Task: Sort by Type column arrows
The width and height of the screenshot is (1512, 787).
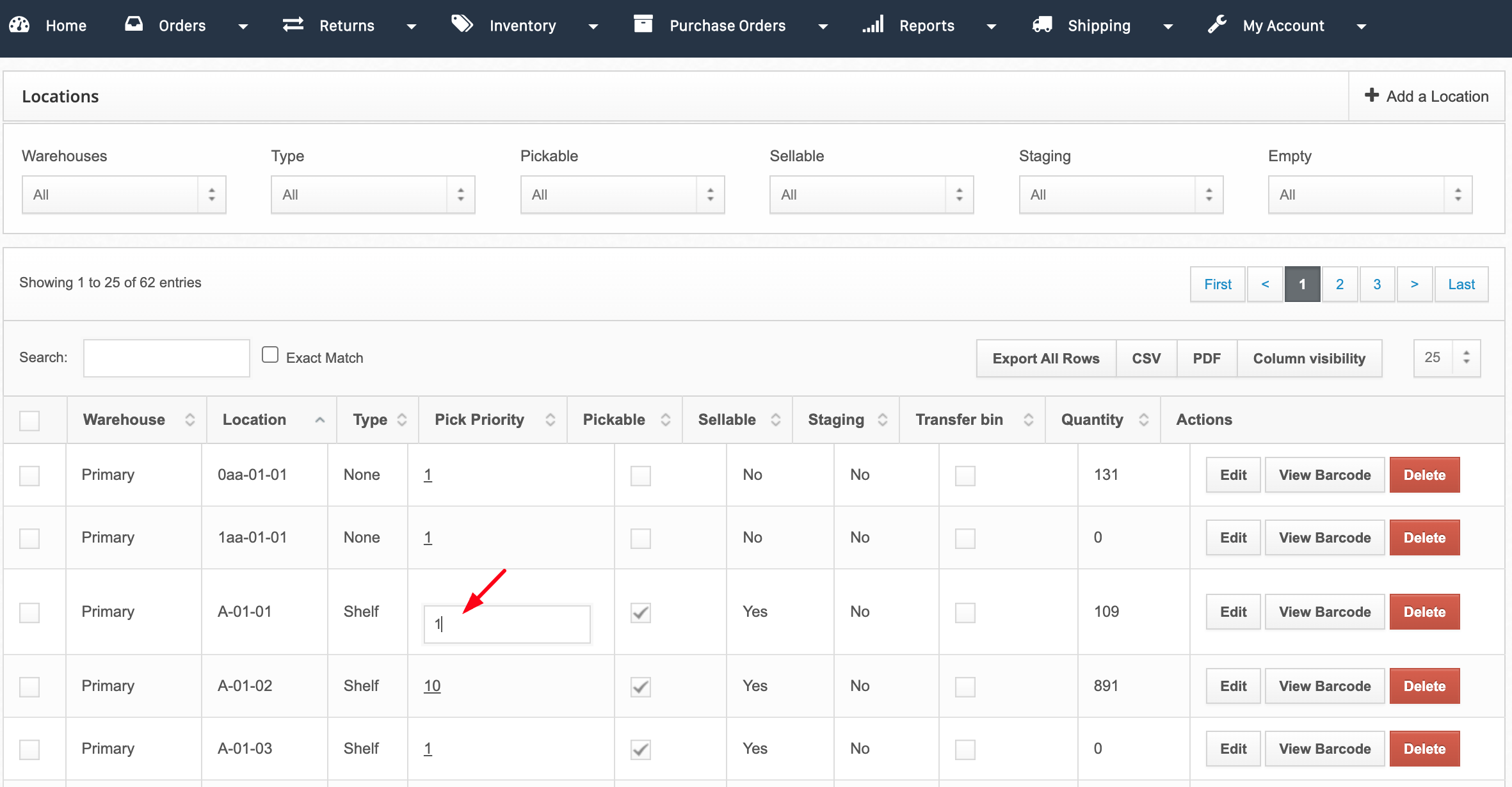Action: click(x=402, y=420)
